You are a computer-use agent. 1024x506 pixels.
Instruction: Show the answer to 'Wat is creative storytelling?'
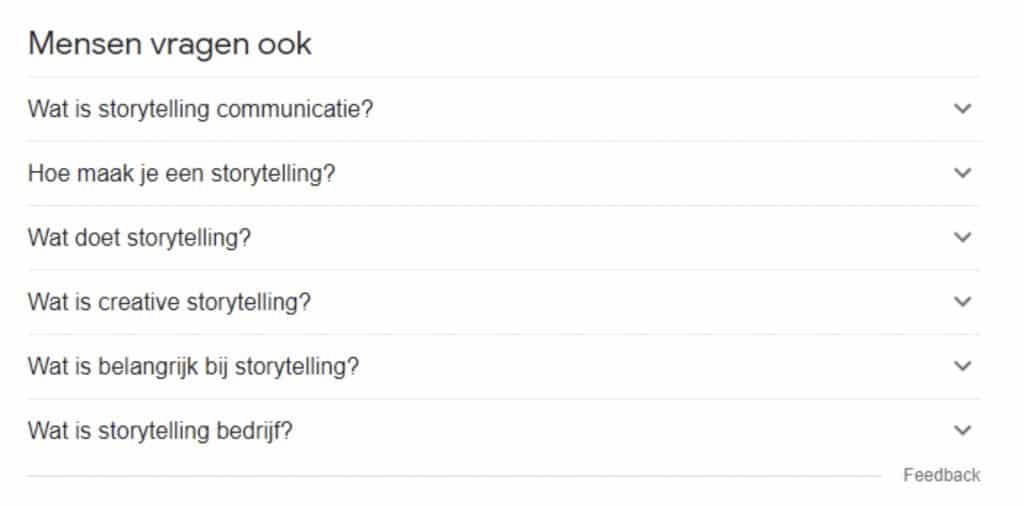[169, 302]
